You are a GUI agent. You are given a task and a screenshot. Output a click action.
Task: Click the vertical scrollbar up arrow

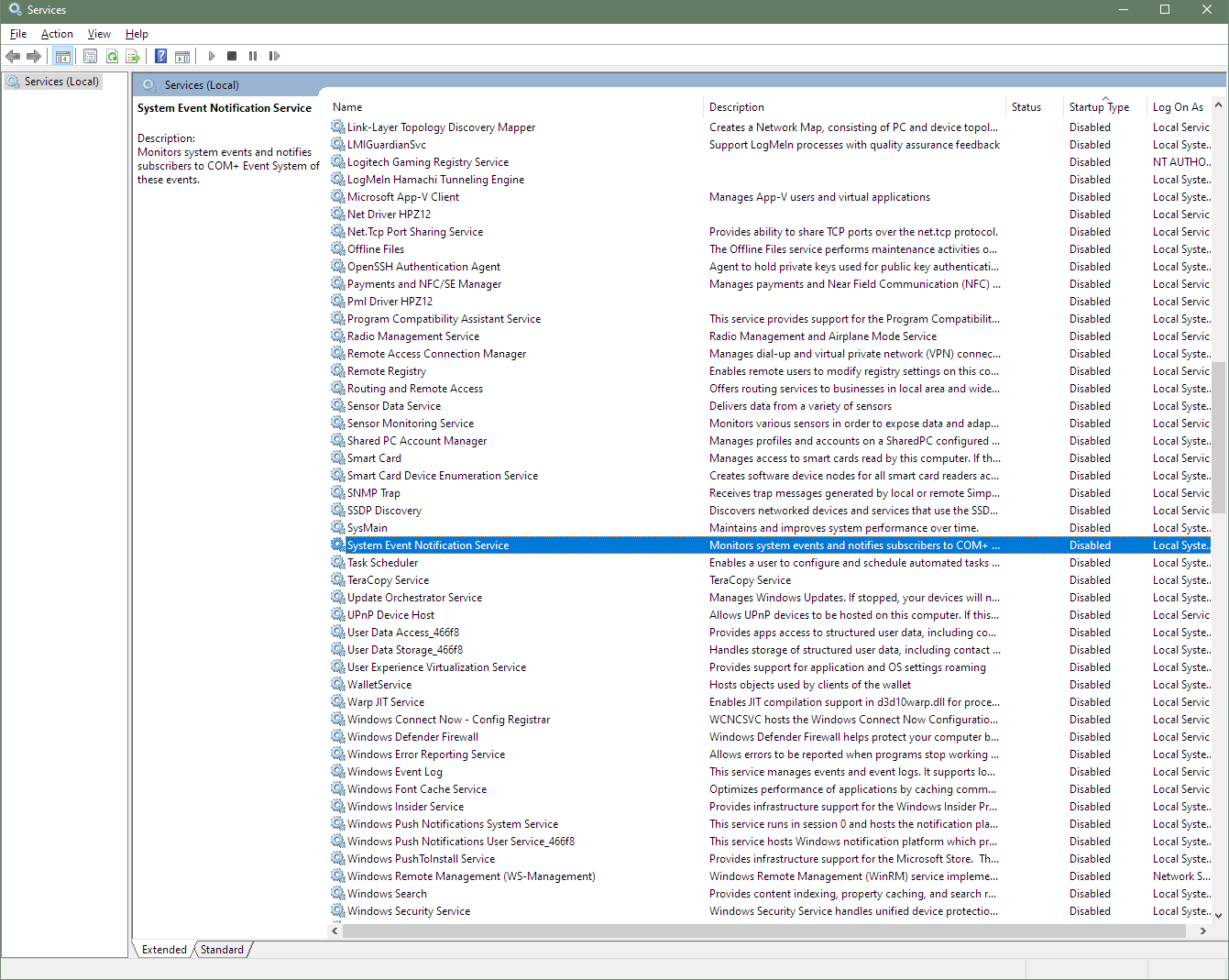pyautogui.click(x=1218, y=105)
